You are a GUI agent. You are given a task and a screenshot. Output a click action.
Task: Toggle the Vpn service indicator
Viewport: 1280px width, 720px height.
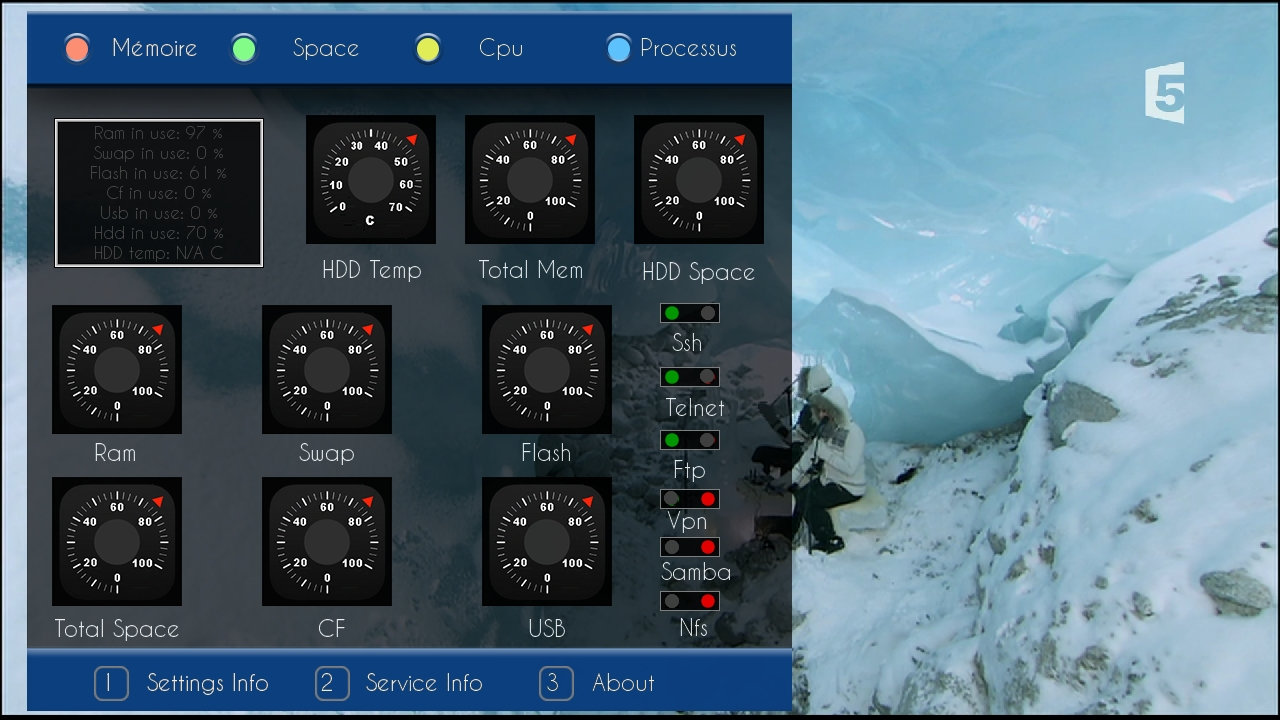click(690, 498)
